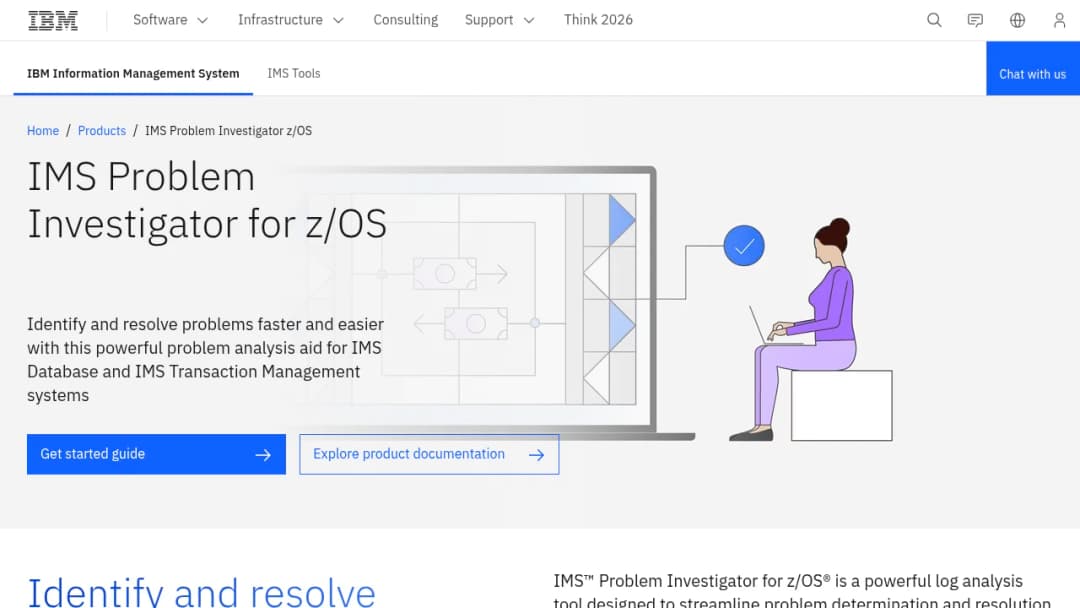Click Explore product documentation button
The width and height of the screenshot is (1080, 608).
(x=429, y=454)
